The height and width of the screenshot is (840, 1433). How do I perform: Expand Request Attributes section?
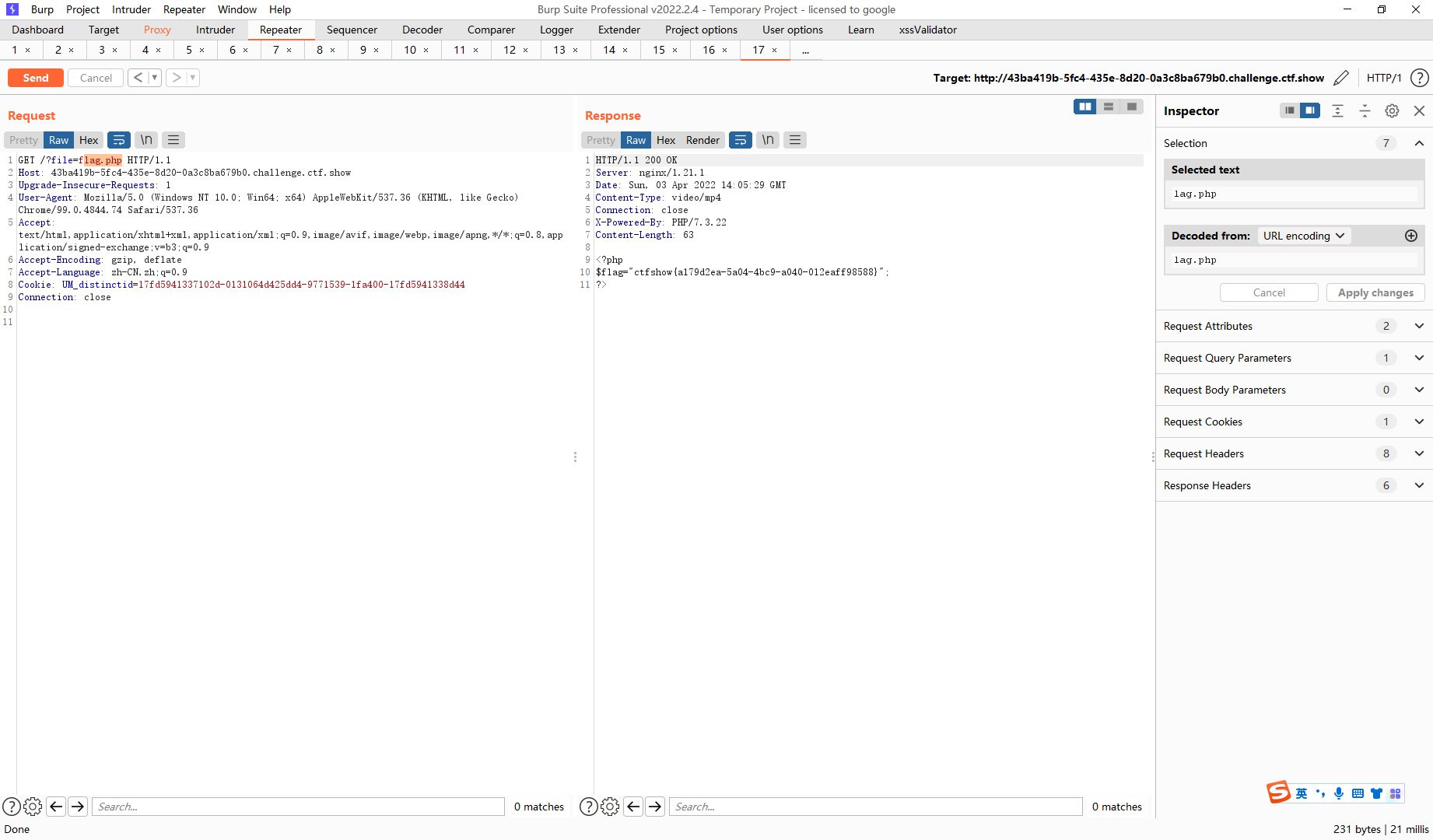(1294, 326)
